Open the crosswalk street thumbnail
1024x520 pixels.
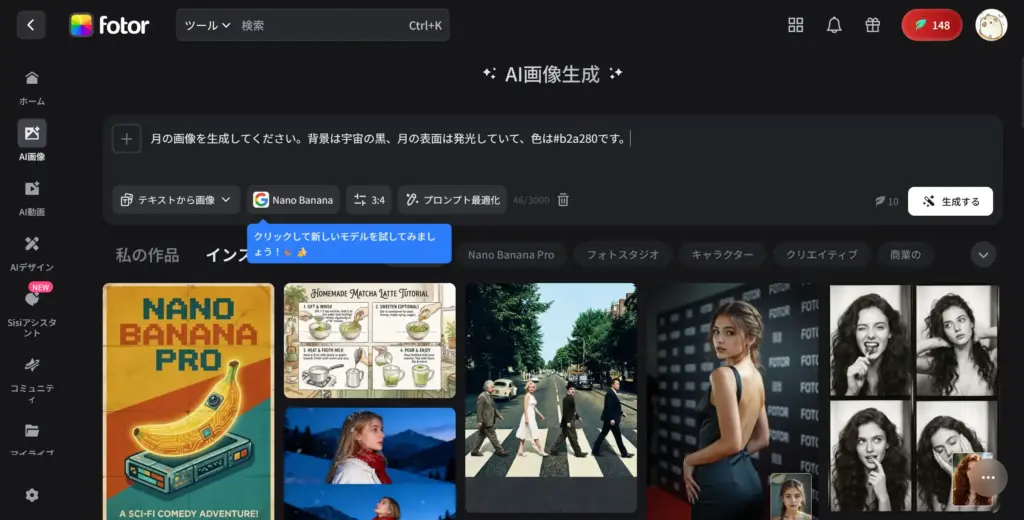click(x=551, y=397)
